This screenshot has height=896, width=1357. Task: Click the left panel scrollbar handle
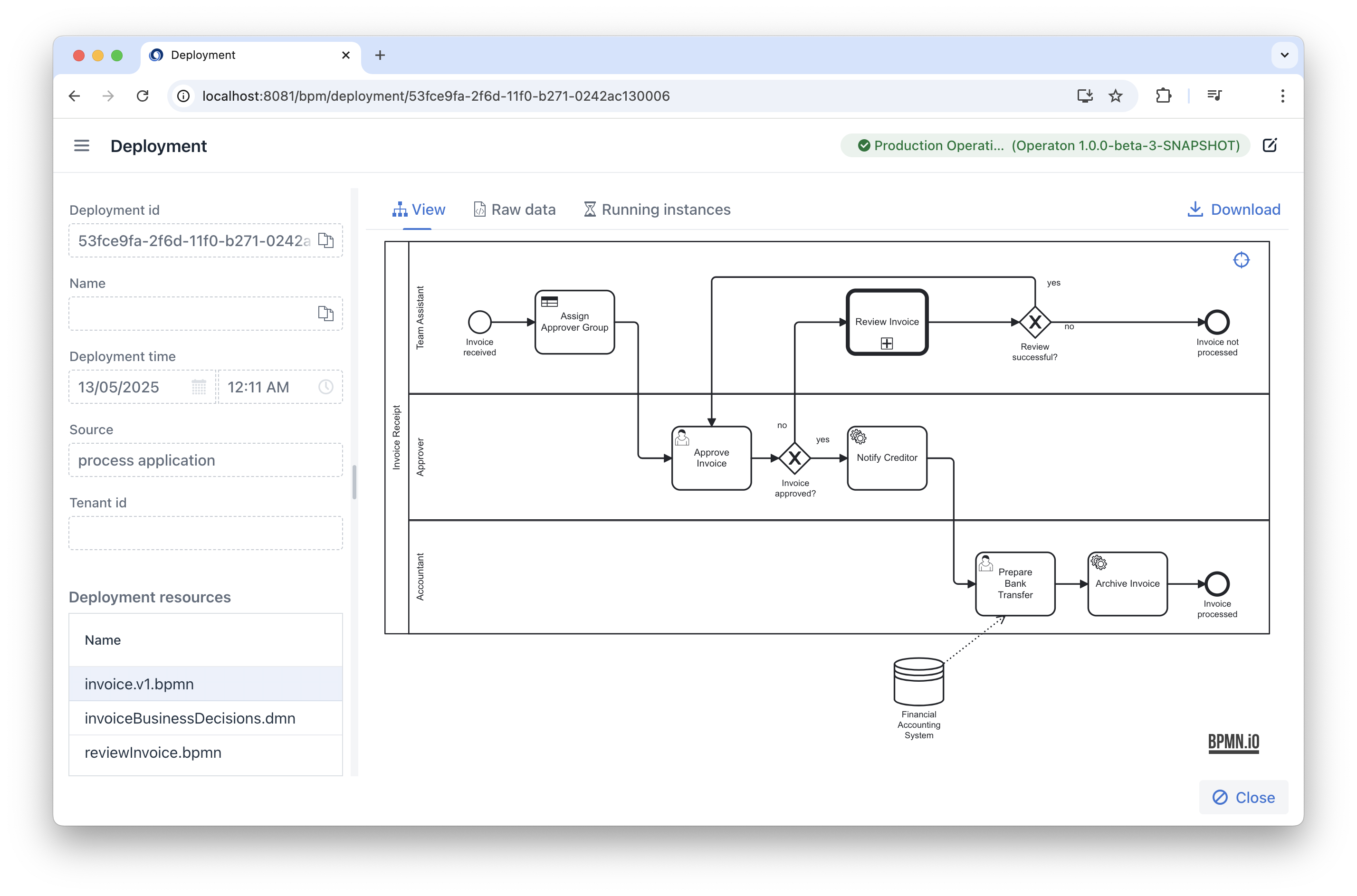pos(354,482)
